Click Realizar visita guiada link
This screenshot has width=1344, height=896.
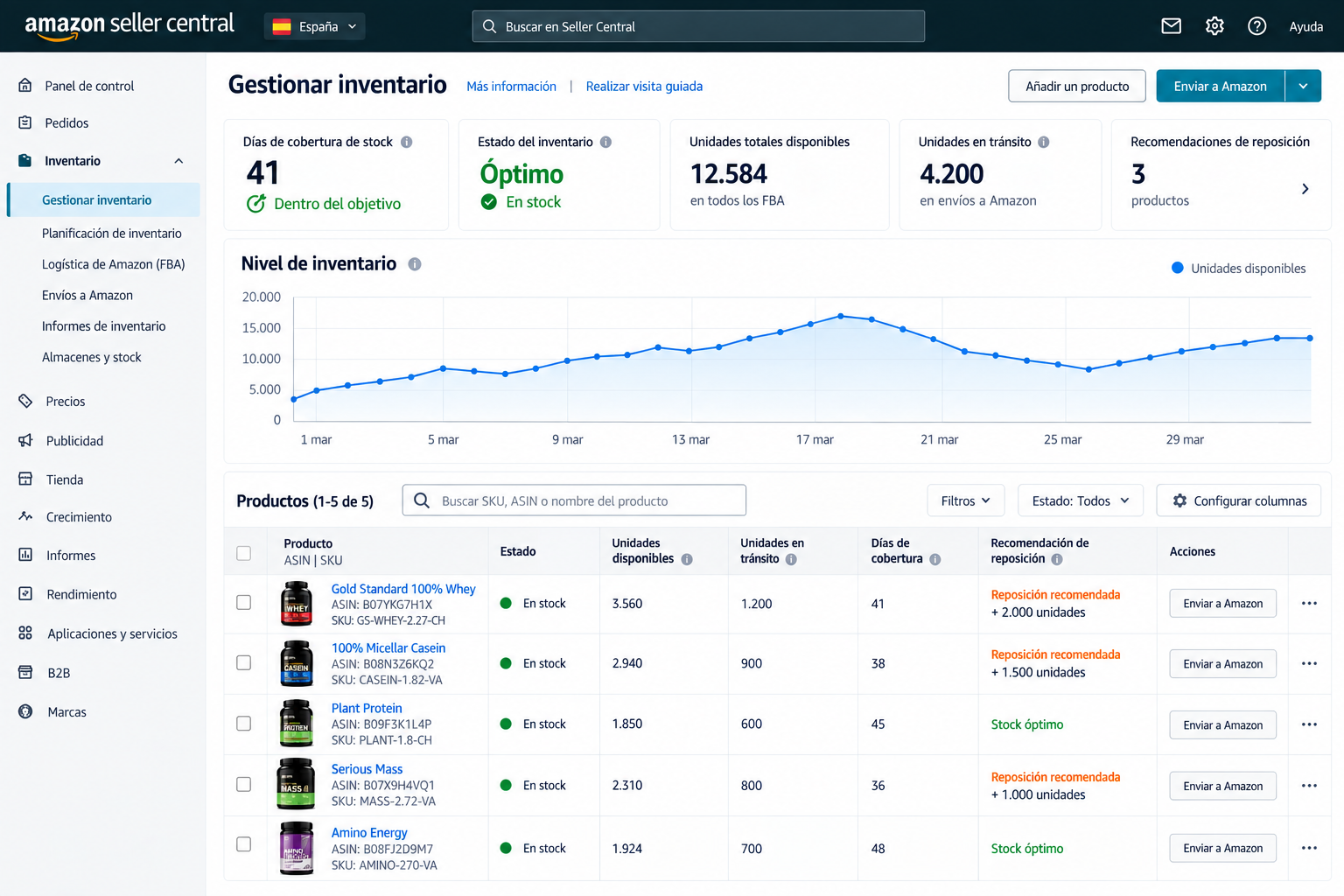(644, 86)
